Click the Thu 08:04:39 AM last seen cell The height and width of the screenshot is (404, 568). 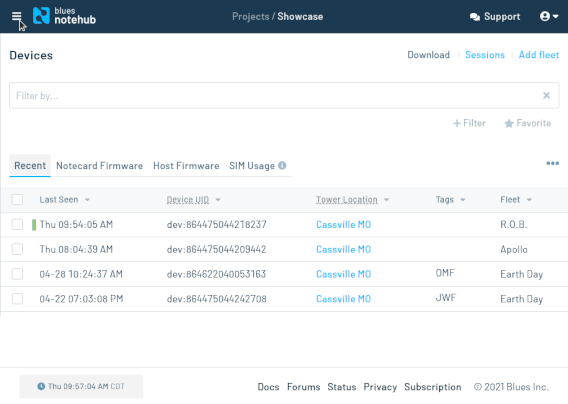pos(76,249)
